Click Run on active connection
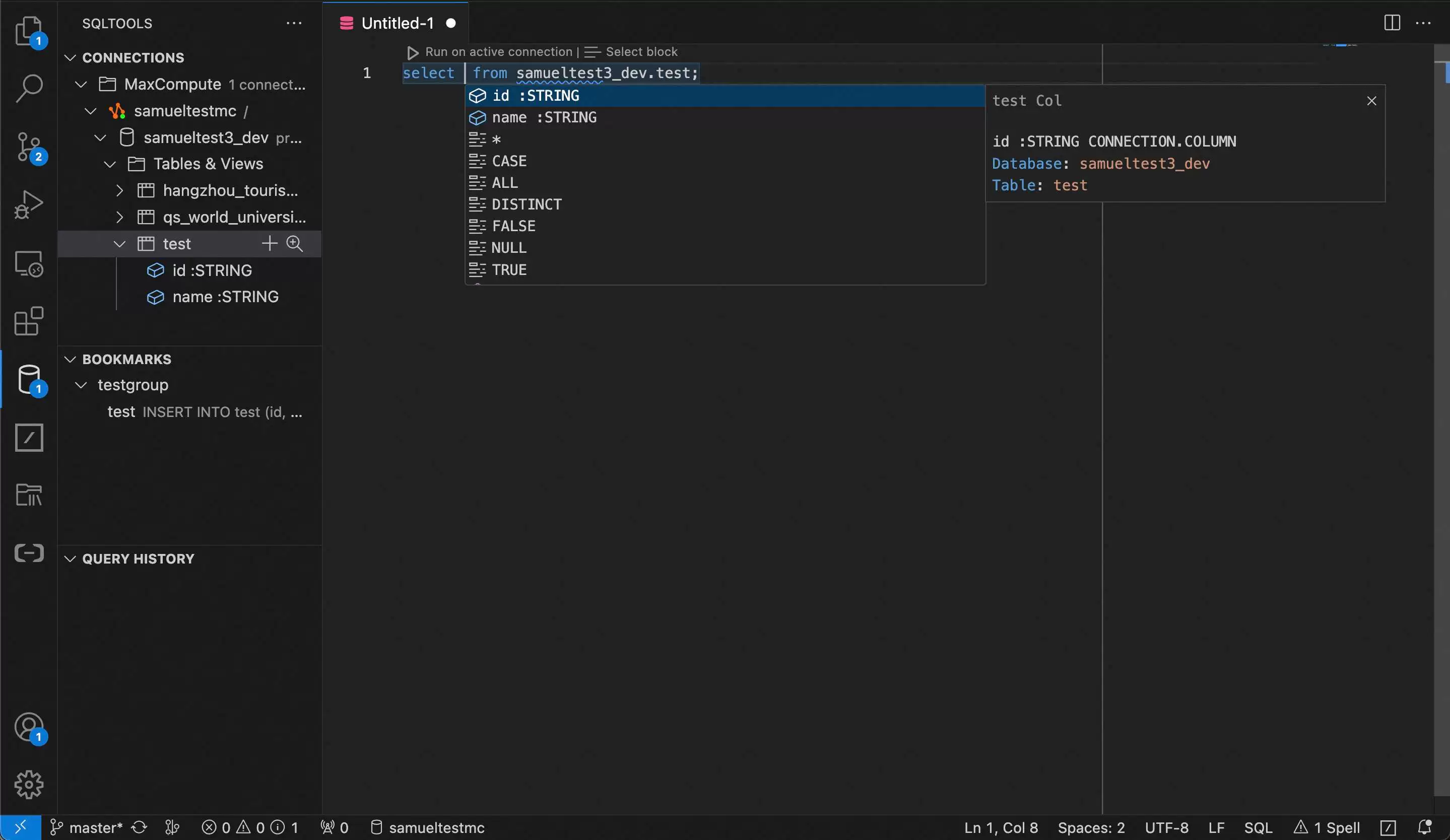The image size is (1450, 840). coord(498,52)
